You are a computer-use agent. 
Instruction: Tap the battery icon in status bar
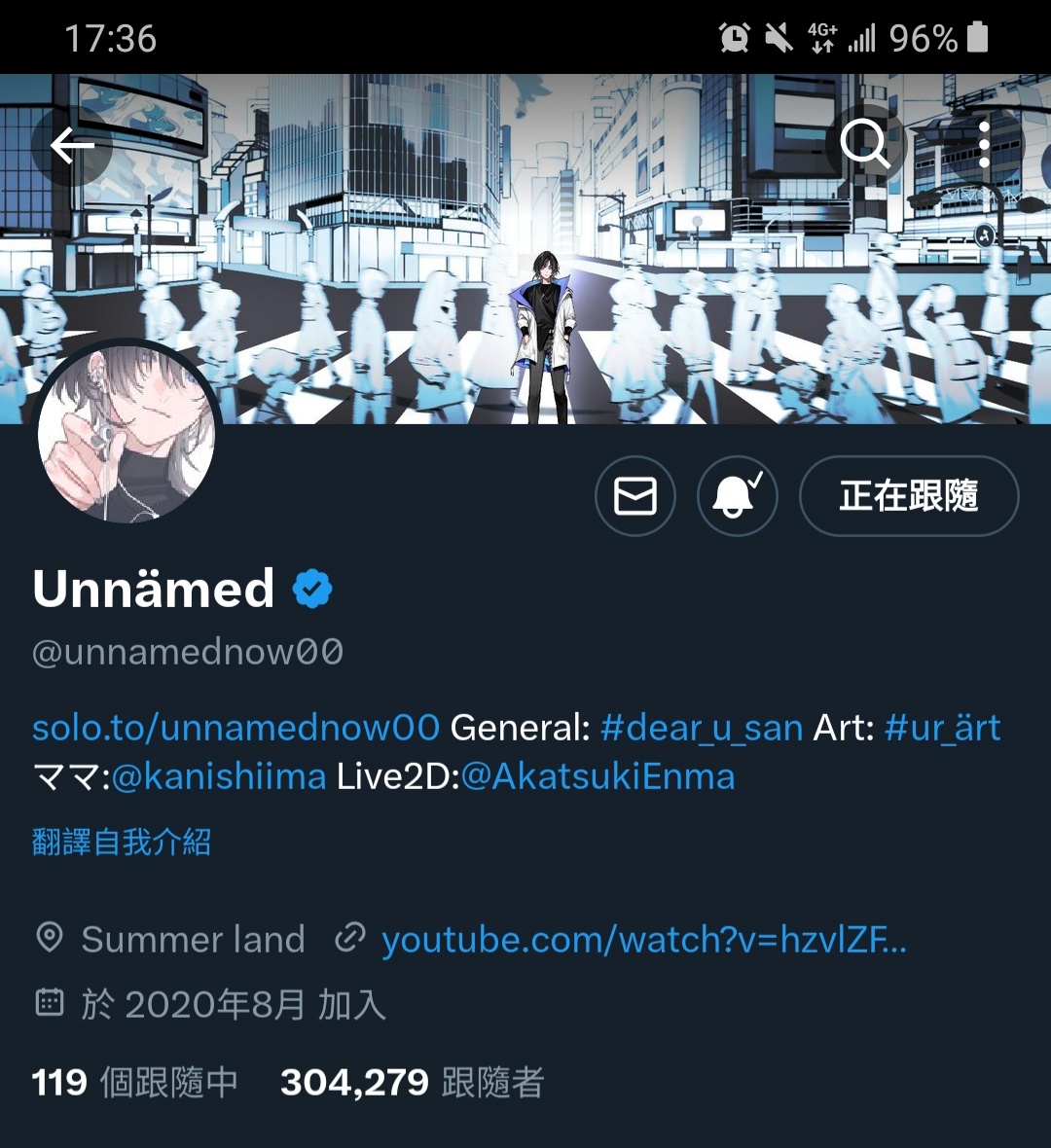click(x=978, y=37)
